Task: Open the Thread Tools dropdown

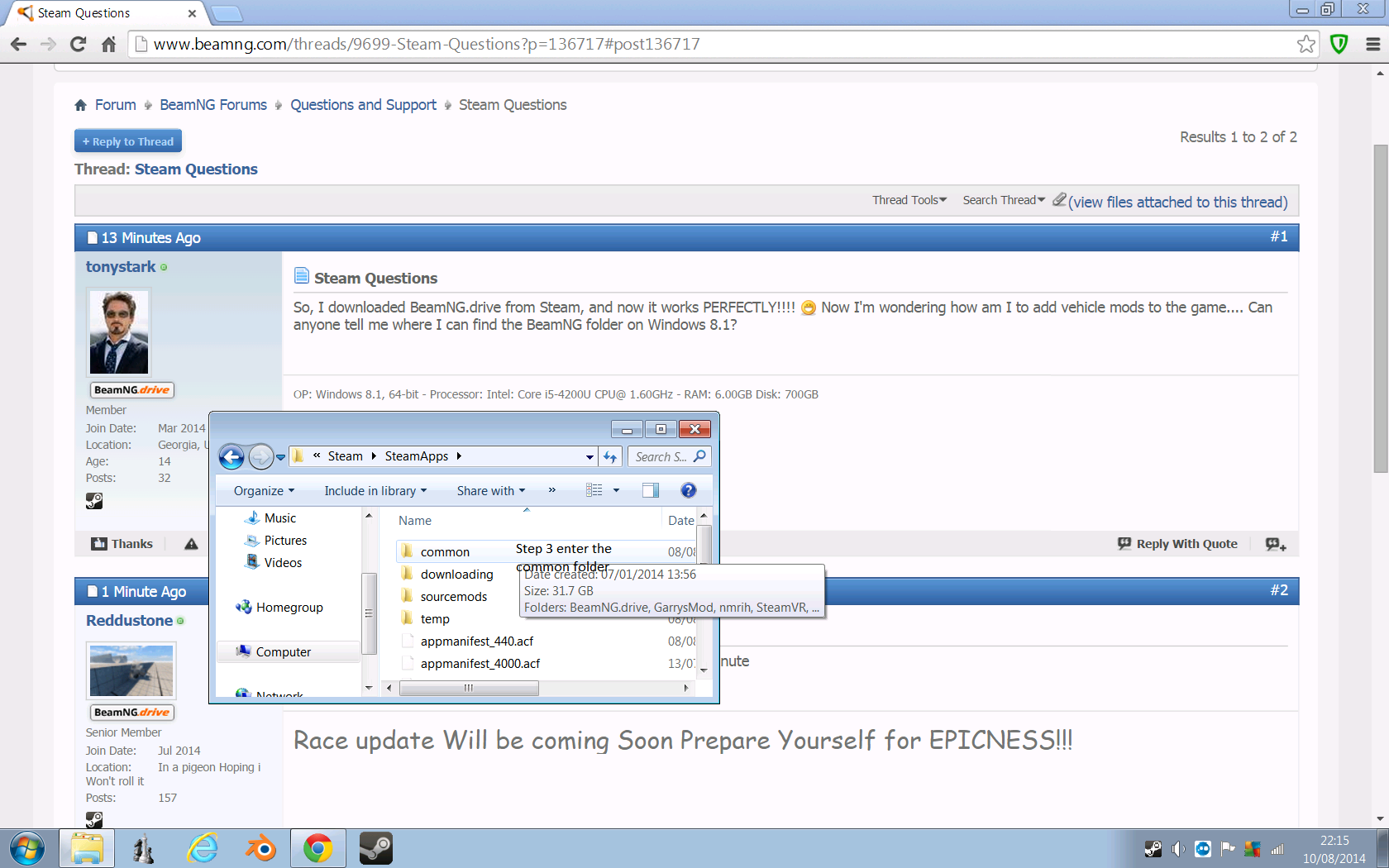Action: (x=909, y=200)
